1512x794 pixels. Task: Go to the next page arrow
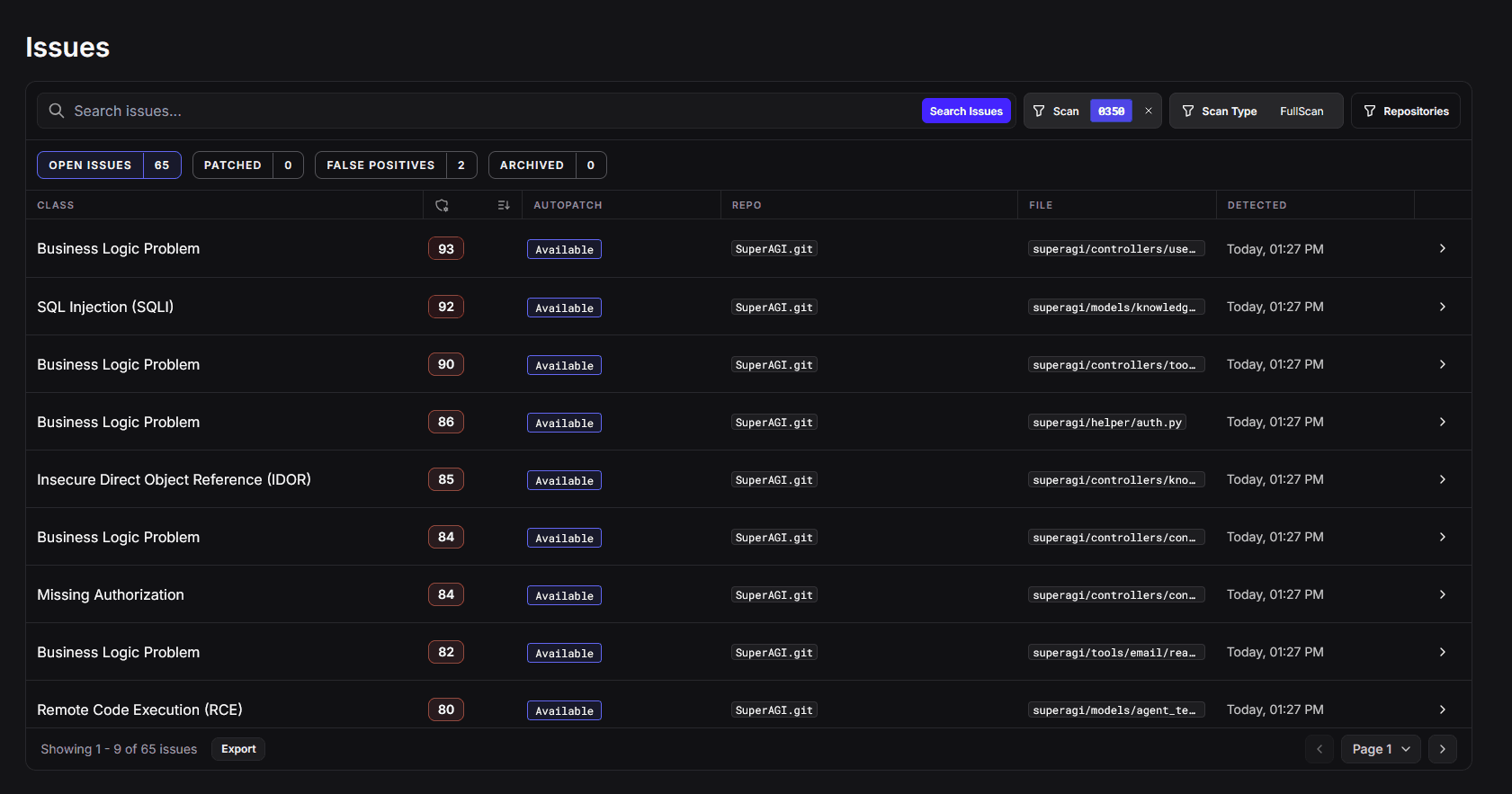point(1442,749)
